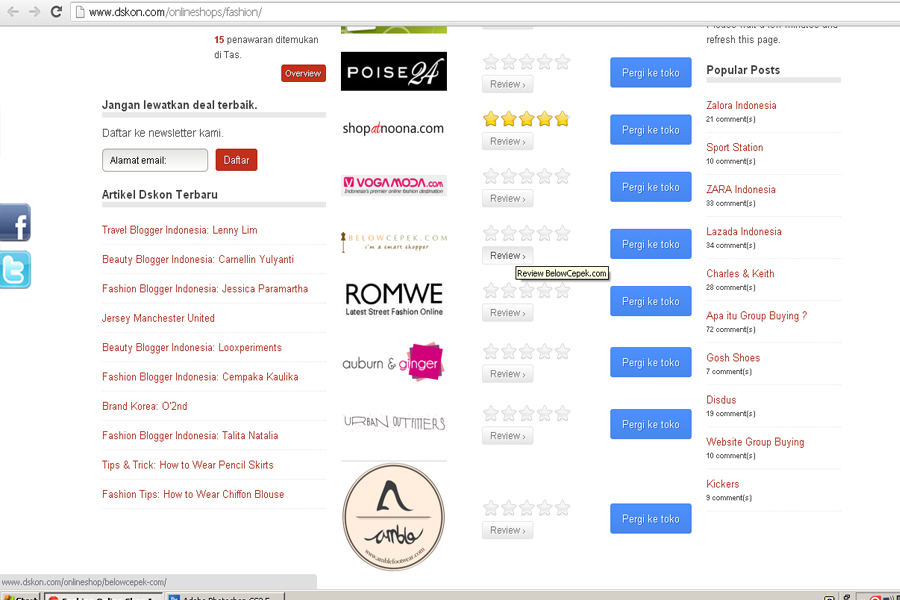Image resolution: width=900 pixels, height=600 pixels.
Task: Open the Facebook share icon
Action: 15,222
